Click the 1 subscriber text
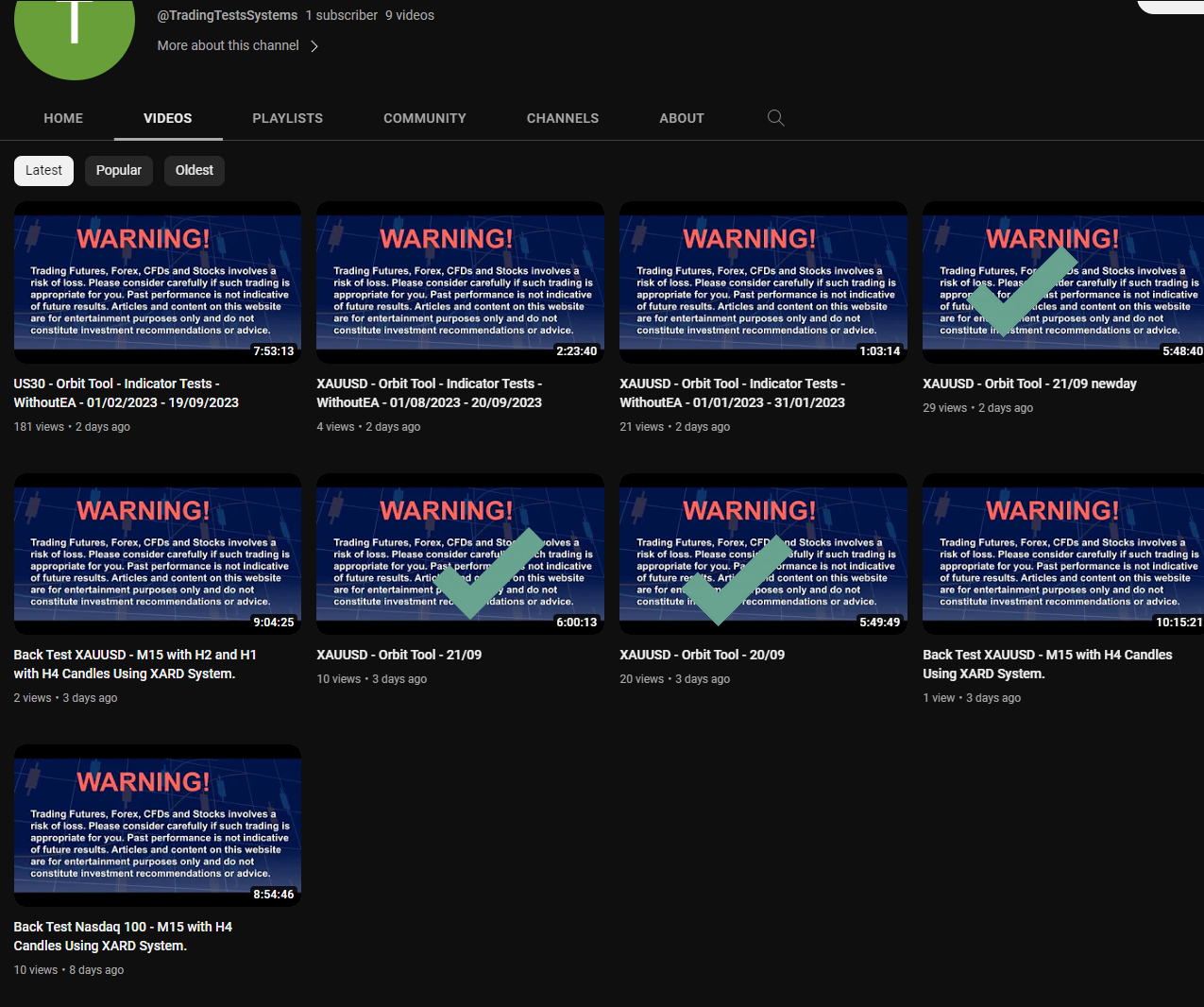 point(342,15)
